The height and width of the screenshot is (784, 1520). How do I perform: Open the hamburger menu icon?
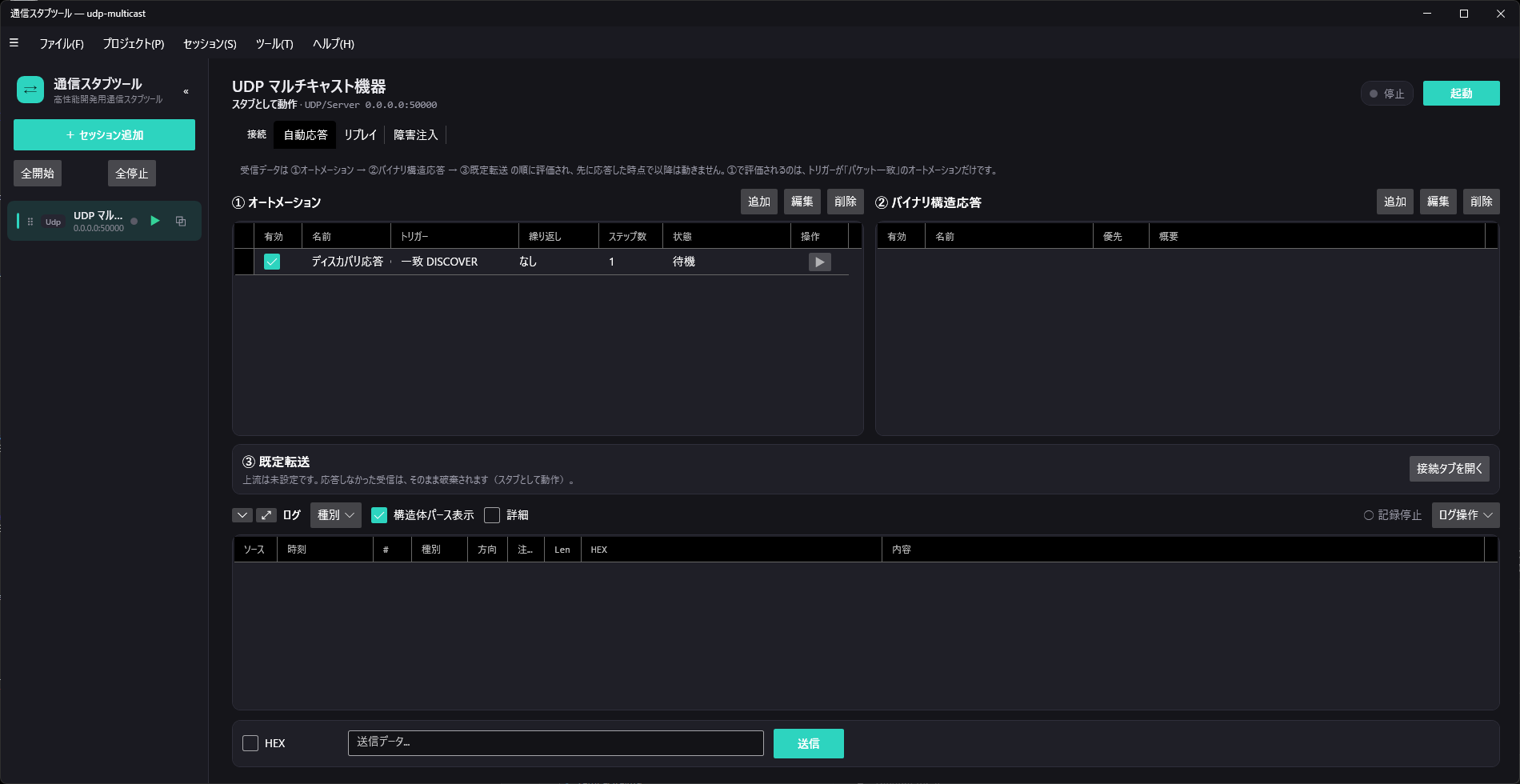click(x=14, y=43)
